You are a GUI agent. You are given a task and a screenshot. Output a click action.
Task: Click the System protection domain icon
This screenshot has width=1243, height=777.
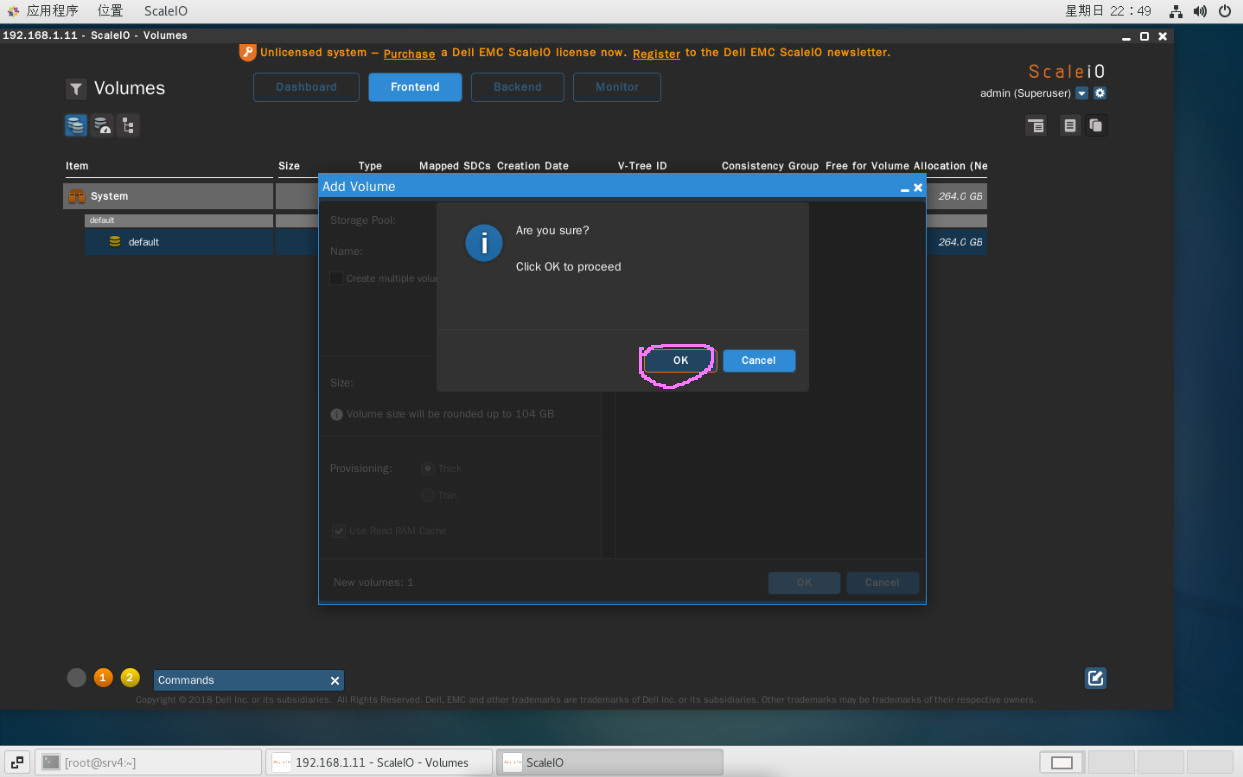(x=76, y=196)
